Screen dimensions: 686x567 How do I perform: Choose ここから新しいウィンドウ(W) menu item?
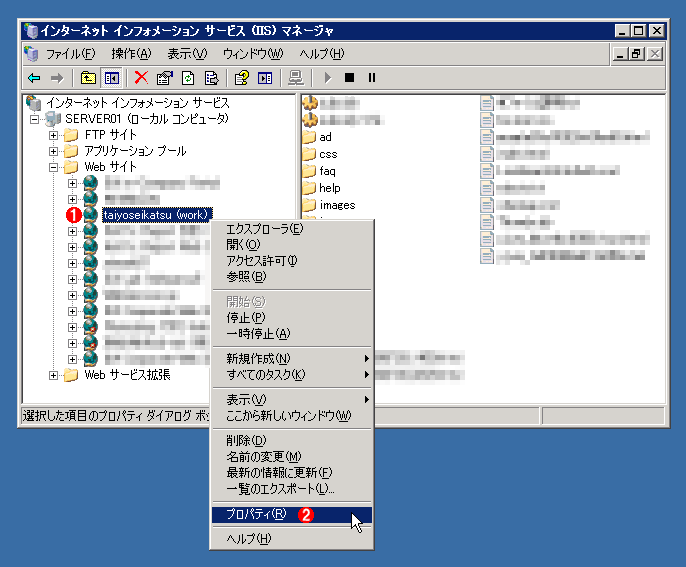(x=292, y=416)
